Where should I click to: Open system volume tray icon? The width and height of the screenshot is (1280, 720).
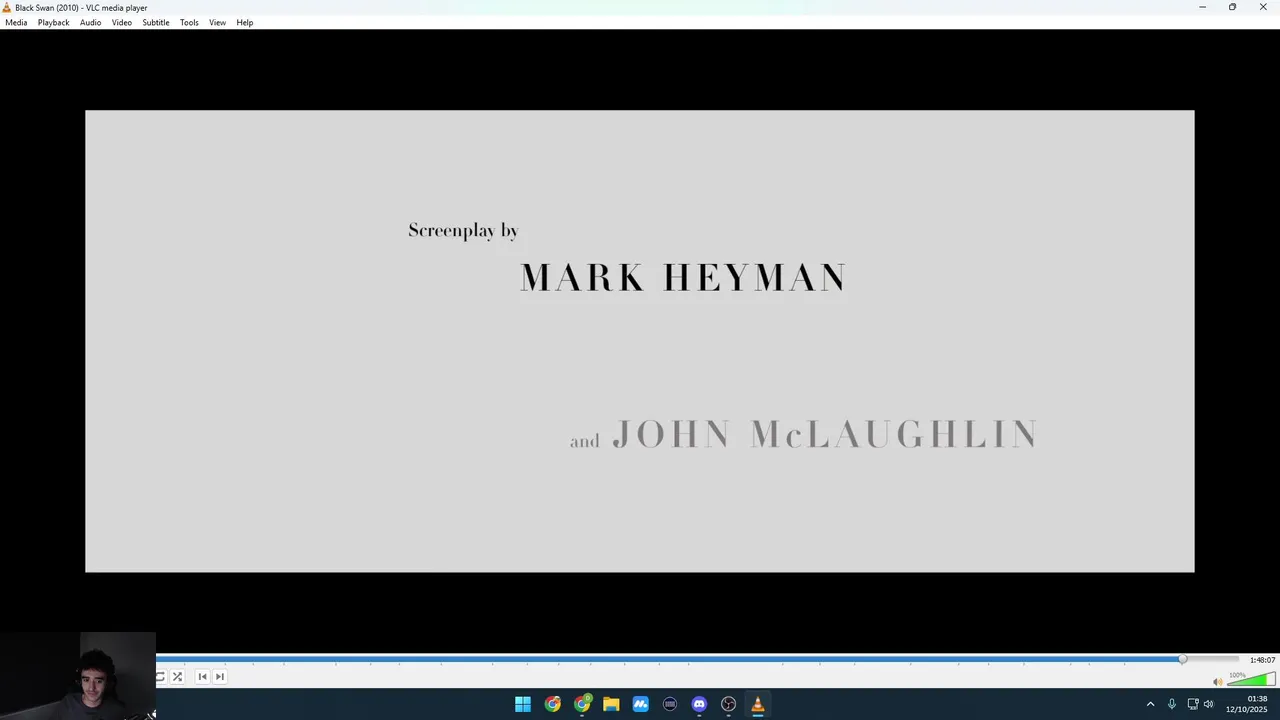[x=1209, y=704]
